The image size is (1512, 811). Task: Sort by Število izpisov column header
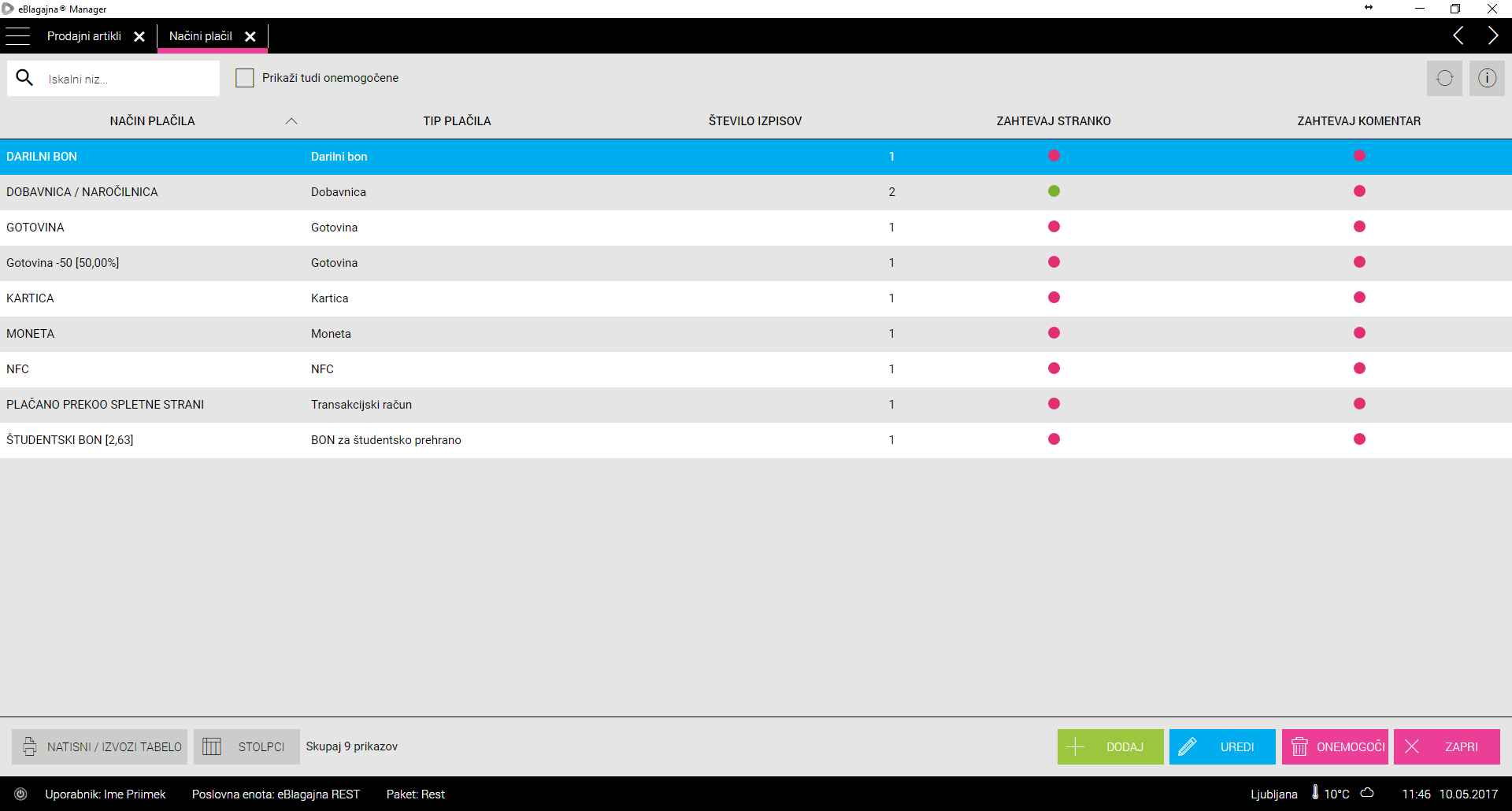click(754, 121)
